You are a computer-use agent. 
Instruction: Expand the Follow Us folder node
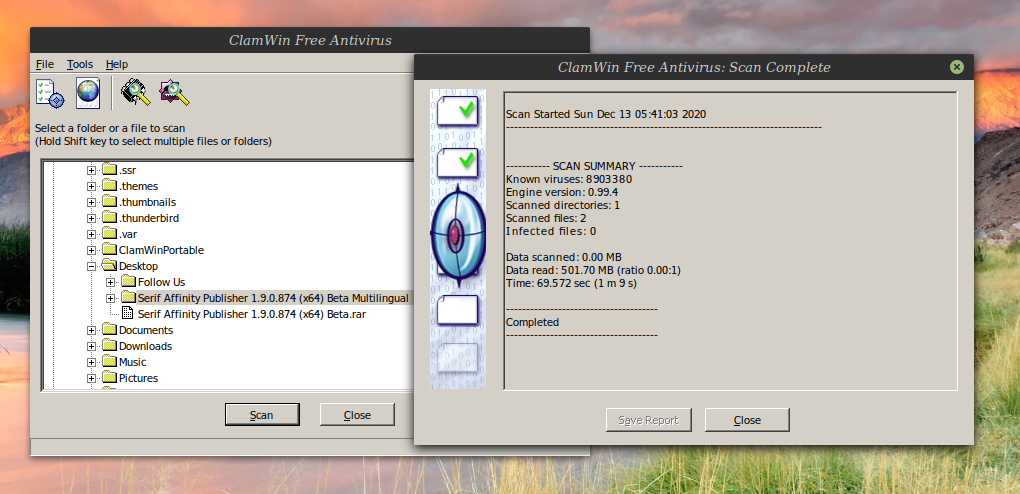111,282
